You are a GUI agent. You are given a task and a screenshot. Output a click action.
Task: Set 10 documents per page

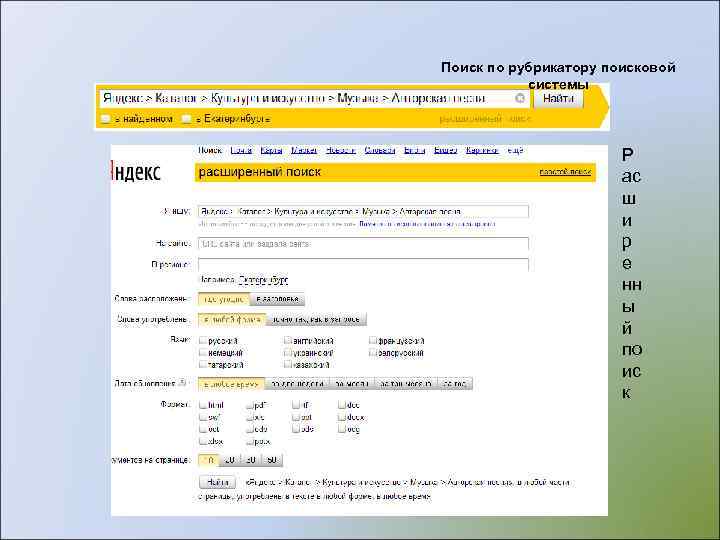209,460
